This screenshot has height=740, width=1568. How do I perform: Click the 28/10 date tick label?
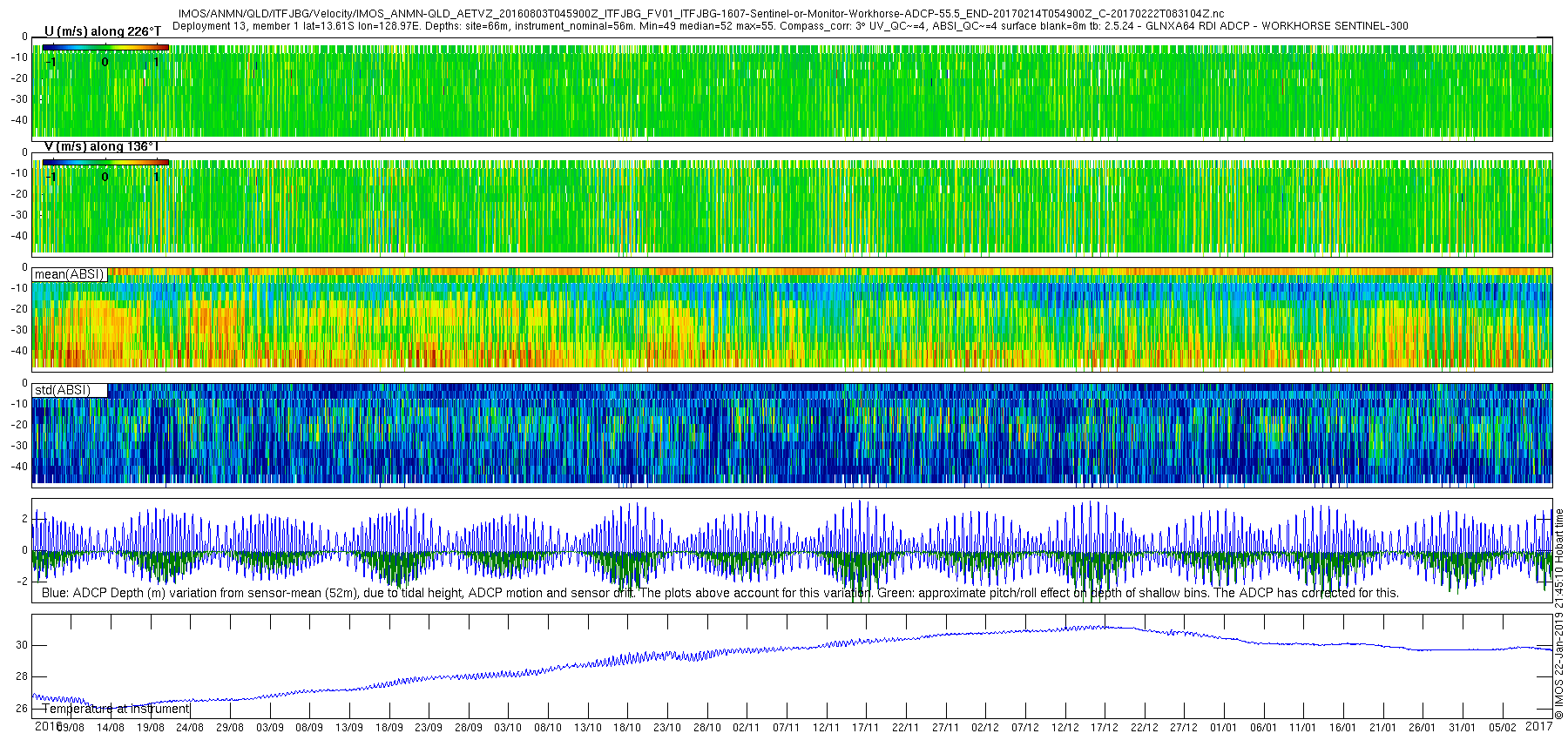point(706,728)
